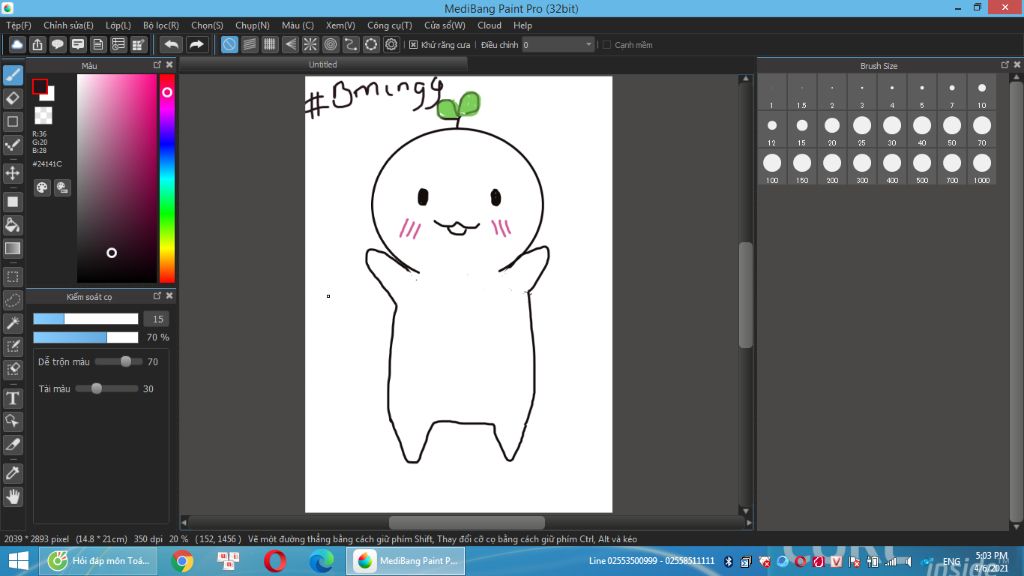Open the Chỉnh sửa(E) menu
This screenshot has height=576, width=1024.
(69, 25)
